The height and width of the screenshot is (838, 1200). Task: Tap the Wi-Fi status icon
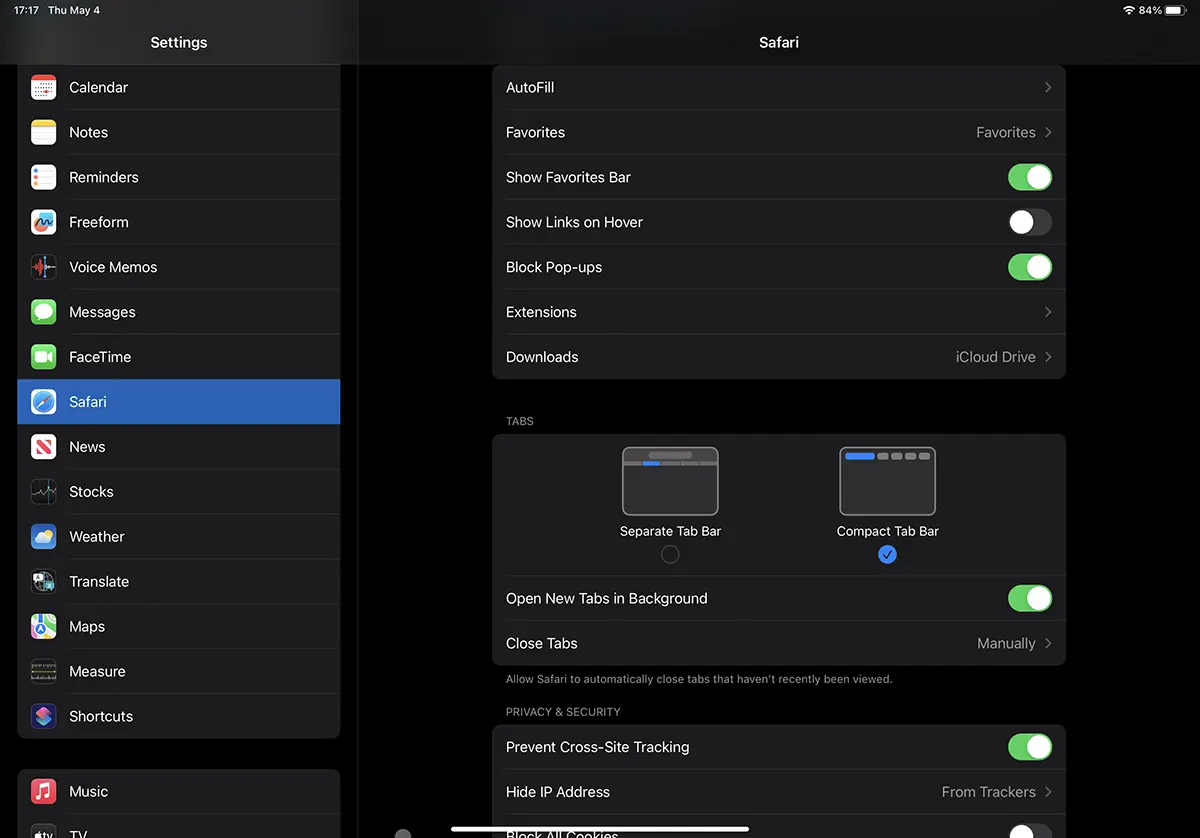click(1129, 10)
